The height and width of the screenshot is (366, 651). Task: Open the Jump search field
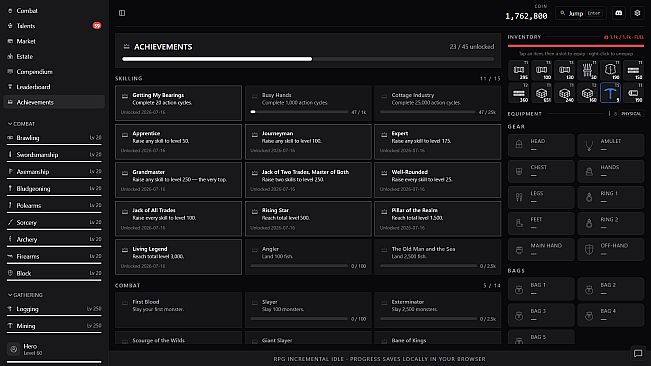[581, 13]
